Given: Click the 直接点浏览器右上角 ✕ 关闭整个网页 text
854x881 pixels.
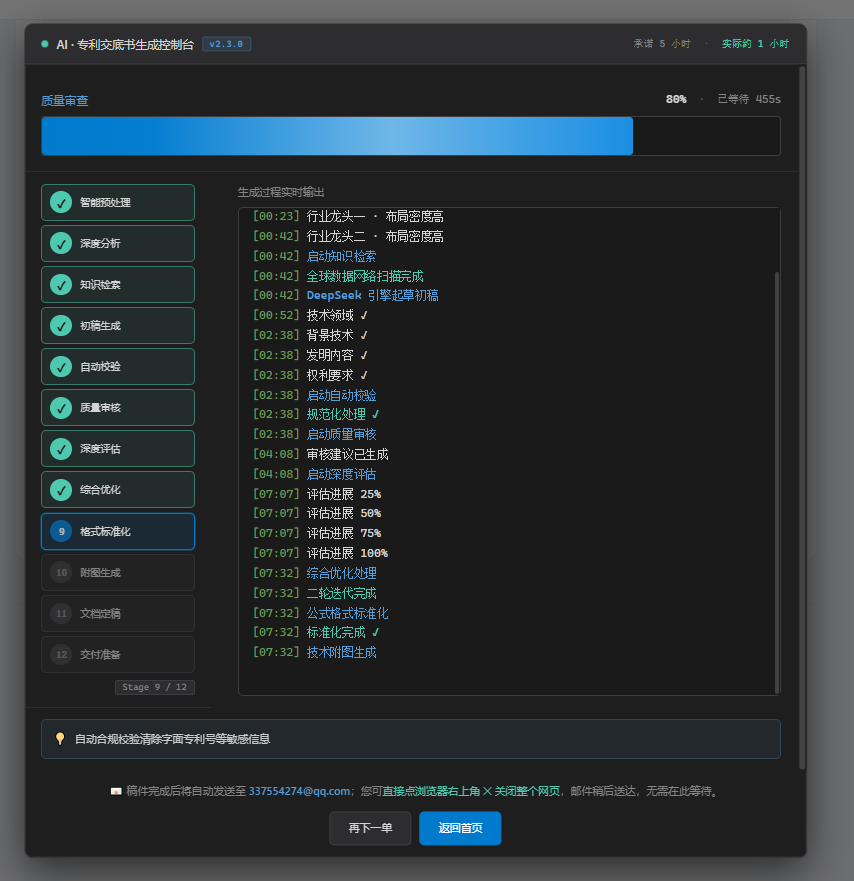Looking at the screenshot, I should [x=471, y=791].
